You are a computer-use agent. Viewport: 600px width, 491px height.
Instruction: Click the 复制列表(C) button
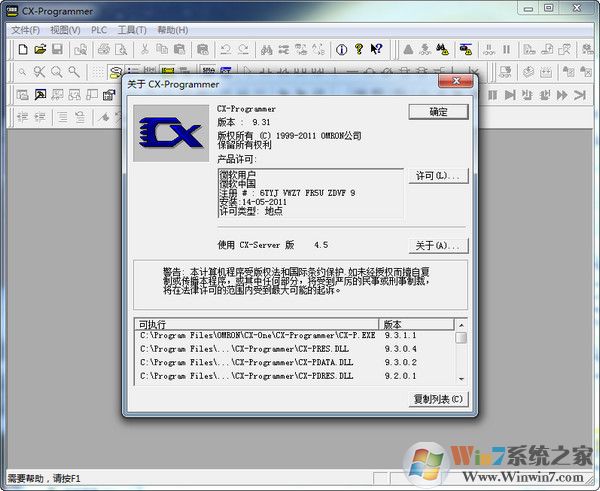coord(438,399)
